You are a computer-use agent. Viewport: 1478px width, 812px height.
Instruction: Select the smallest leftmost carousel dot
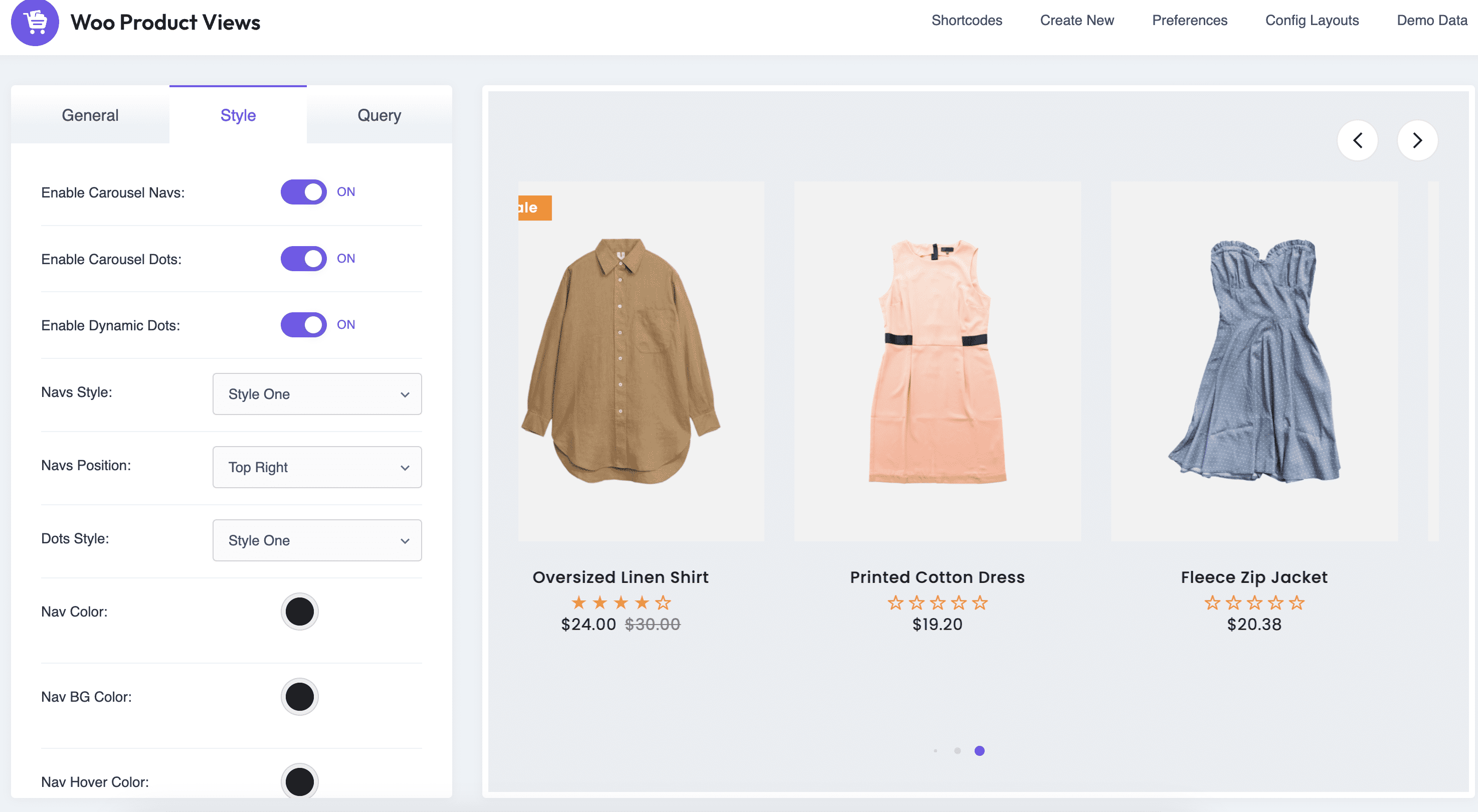click(935, 751)
